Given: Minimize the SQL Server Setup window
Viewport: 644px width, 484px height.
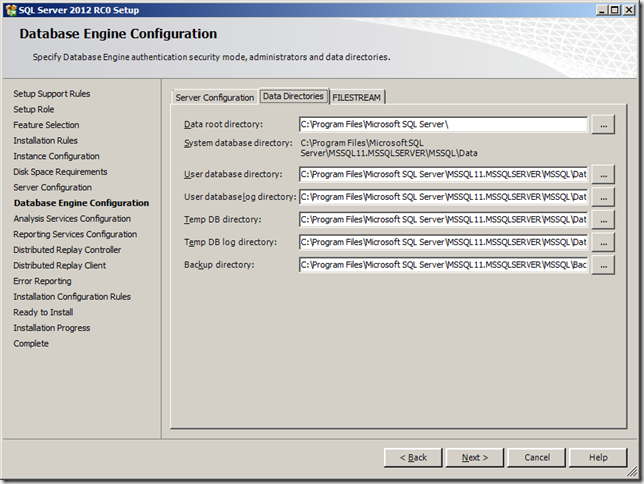Looking at the screenshot, I should (x=602, y=10).
